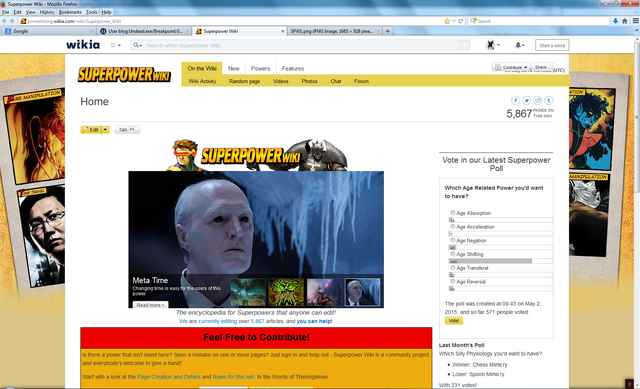Open the Contribute dropdown
Screen dimensions: 640x389
point(511,67)
